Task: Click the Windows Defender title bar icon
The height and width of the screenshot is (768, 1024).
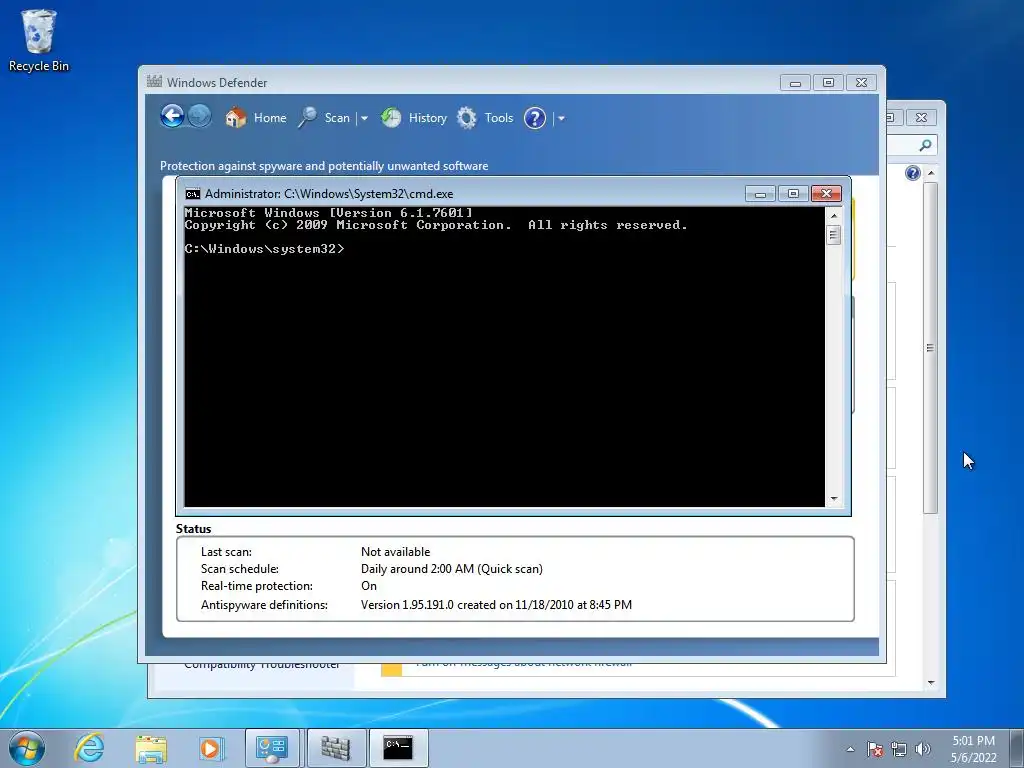Action: coord(154,82)
